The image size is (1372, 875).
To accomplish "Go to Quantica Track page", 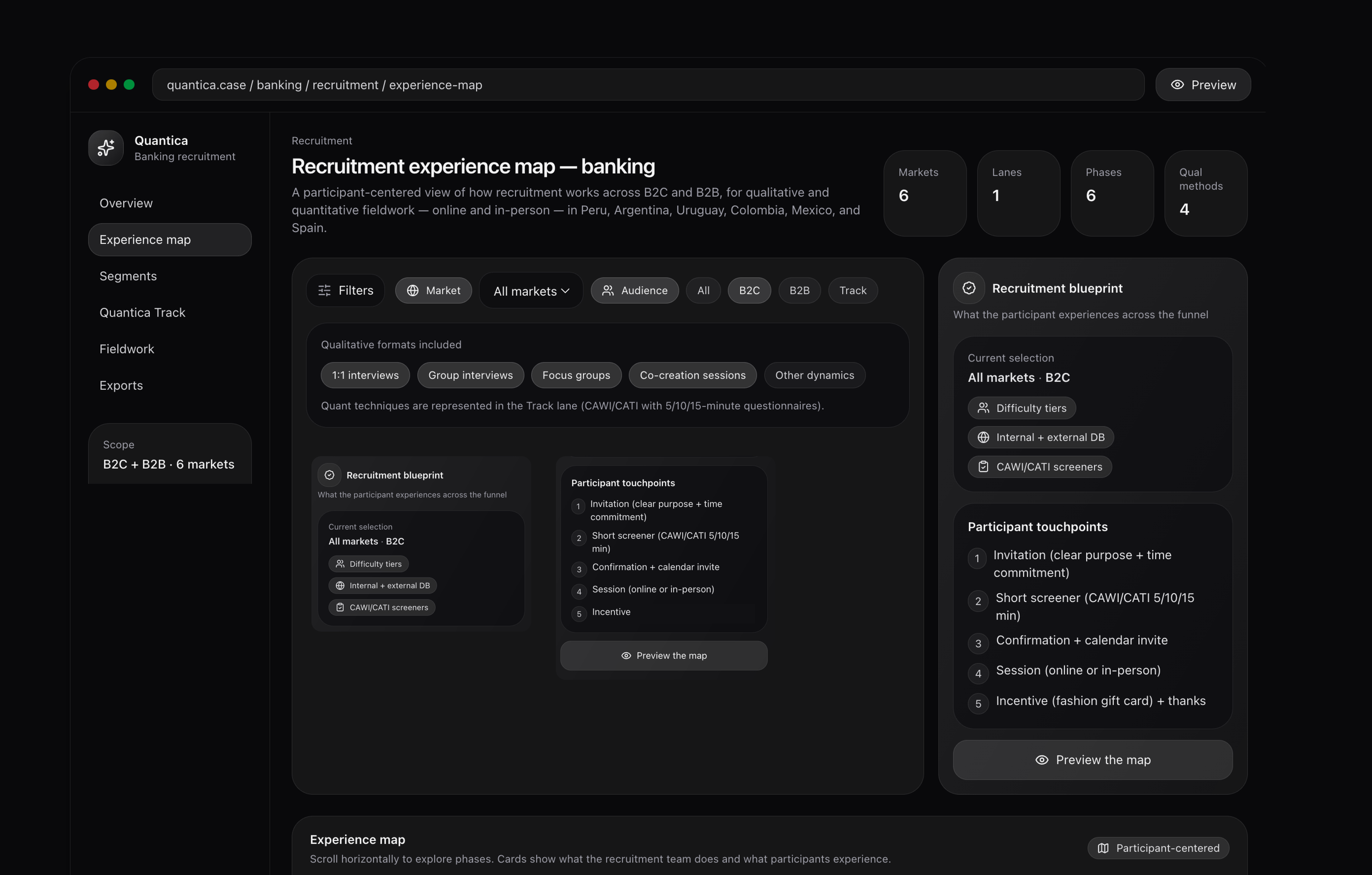I will pyautogui.click(x=143, y=313).
